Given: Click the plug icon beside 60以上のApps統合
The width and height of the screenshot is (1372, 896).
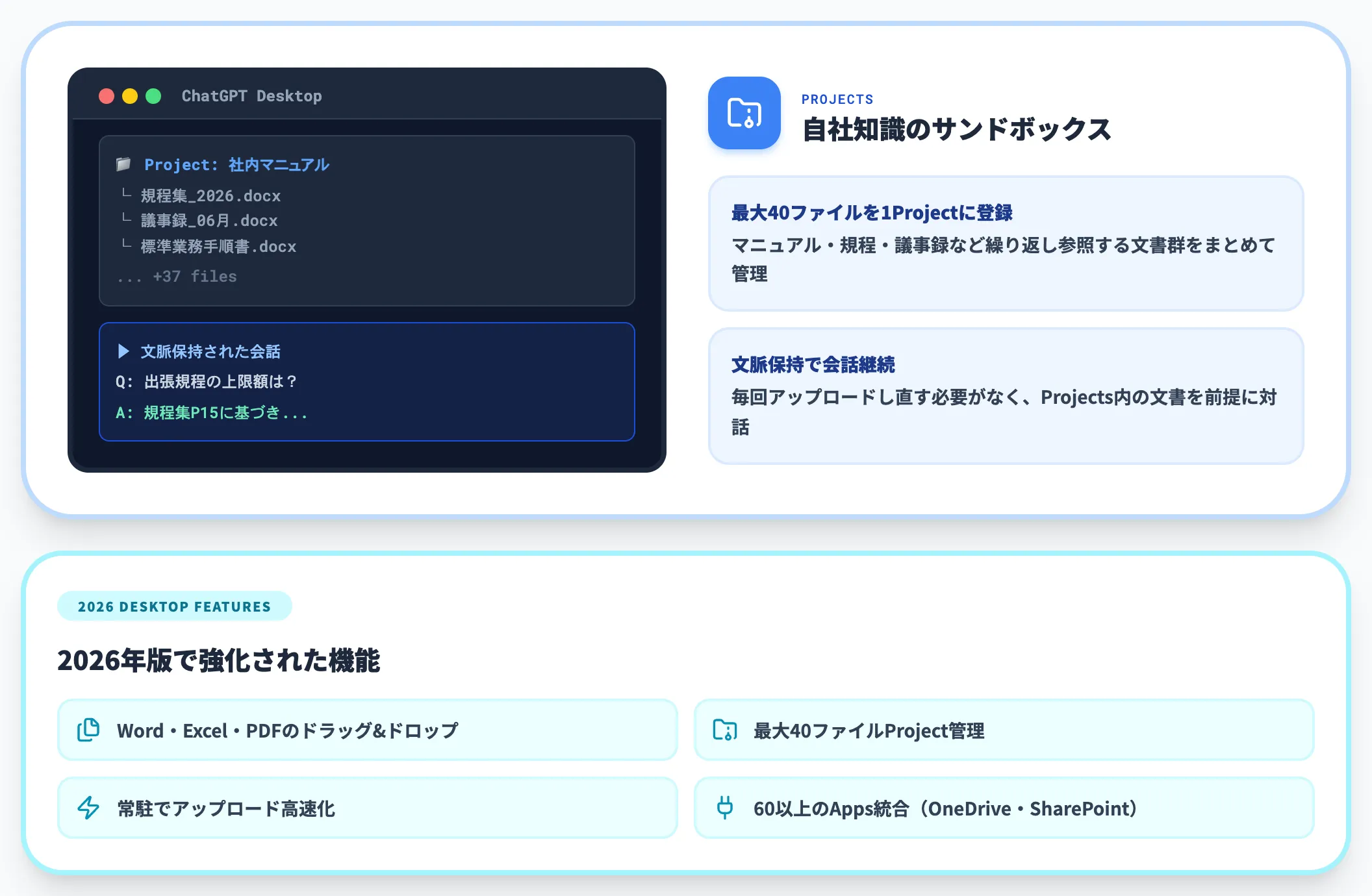Looking at the screenshot, I should click(725, 808).
